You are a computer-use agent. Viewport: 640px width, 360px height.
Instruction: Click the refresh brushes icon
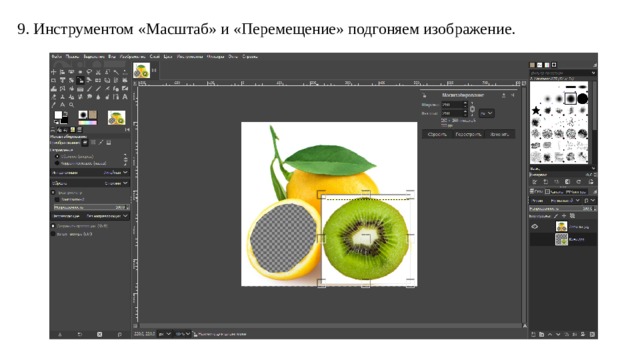[578, 182]
